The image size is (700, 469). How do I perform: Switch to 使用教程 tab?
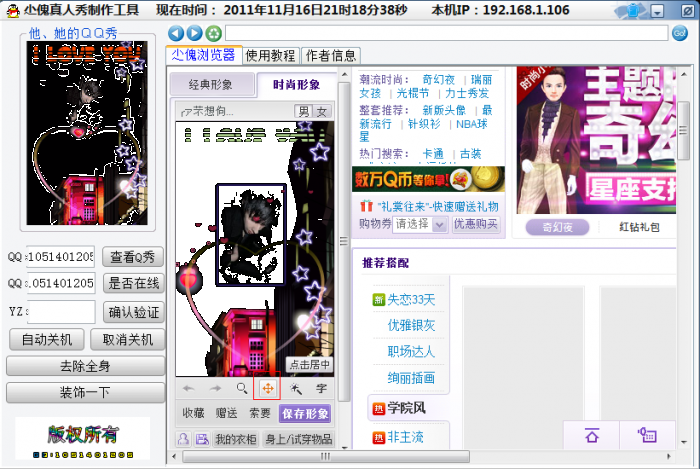click(270, 55)
